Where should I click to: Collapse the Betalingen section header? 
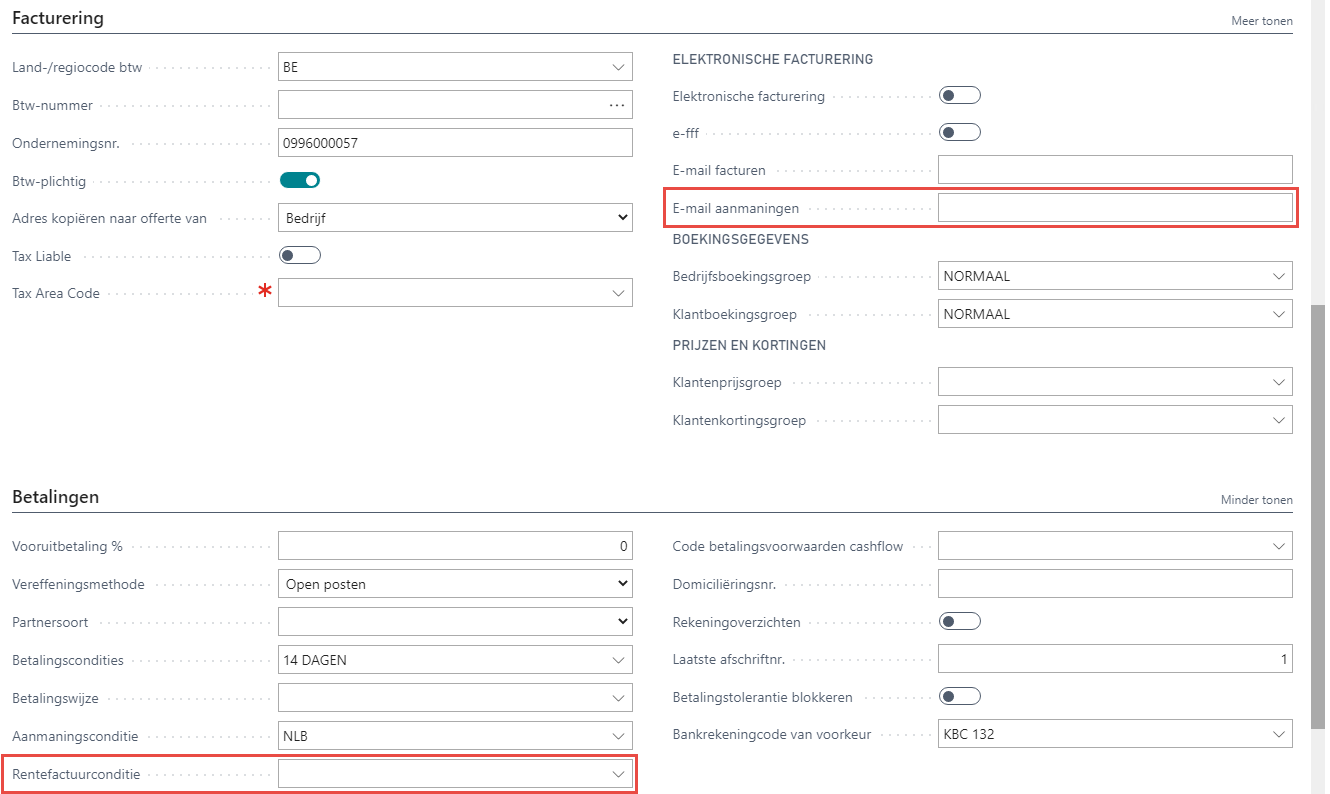tap(55, 497)
